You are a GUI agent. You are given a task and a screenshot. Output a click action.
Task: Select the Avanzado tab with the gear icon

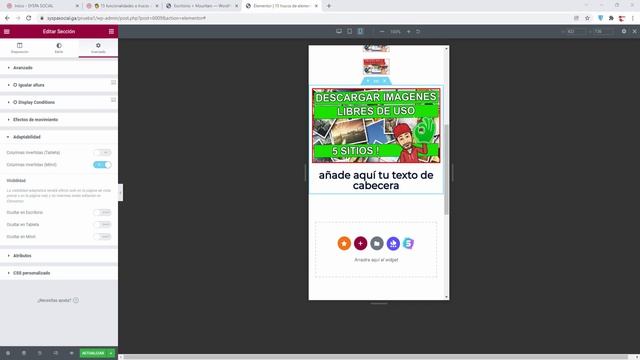coord(98,48)
